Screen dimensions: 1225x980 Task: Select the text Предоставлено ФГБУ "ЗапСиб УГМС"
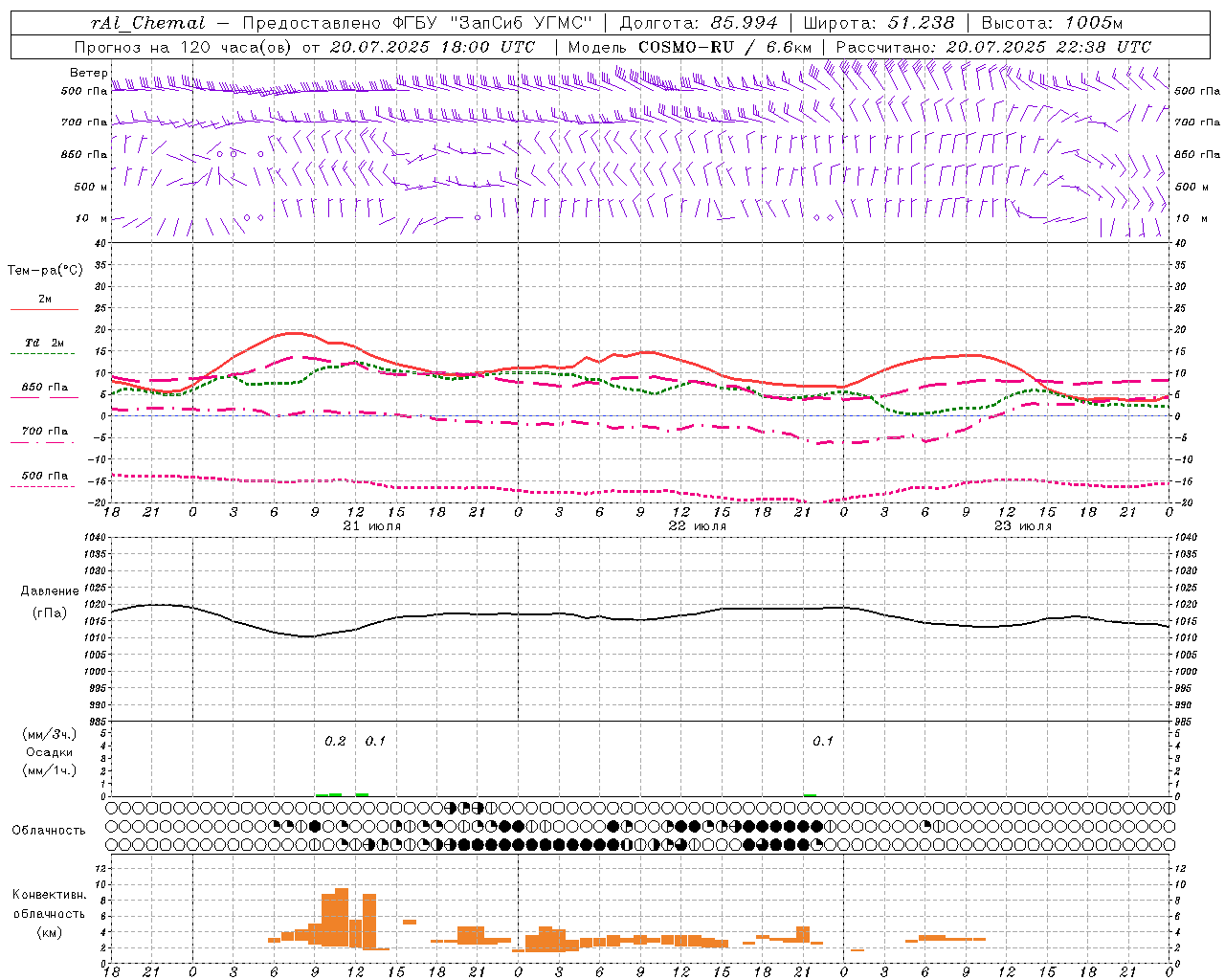coord(418,24)
